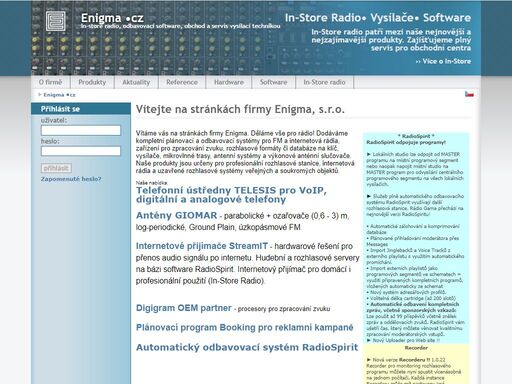Click the Czech flag language icon
This screenshot has height=384, width=512.
click(x=469, y=94)
